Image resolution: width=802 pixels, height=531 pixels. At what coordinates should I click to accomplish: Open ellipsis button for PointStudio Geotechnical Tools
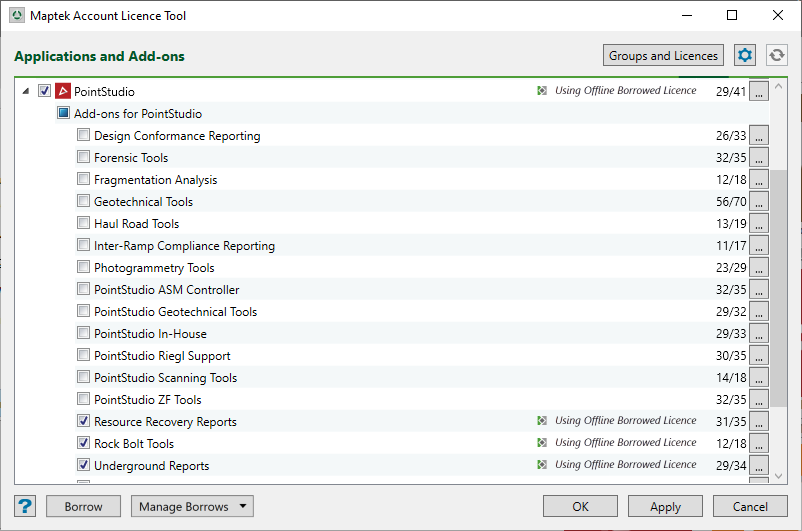click(x=759, y=312)
